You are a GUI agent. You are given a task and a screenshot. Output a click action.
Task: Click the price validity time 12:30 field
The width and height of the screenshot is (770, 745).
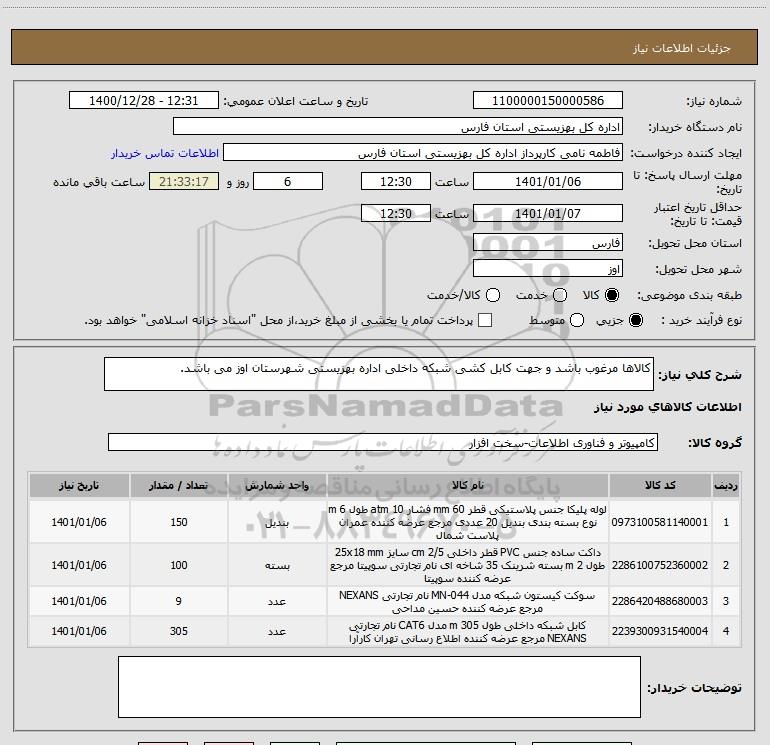[396, 213]
